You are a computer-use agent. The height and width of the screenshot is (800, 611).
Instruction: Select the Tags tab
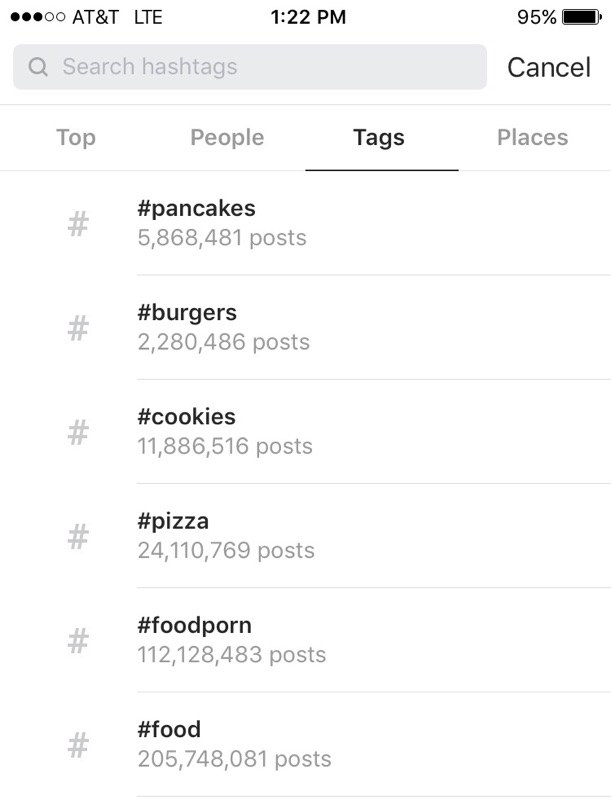click(x=379, y=138)
